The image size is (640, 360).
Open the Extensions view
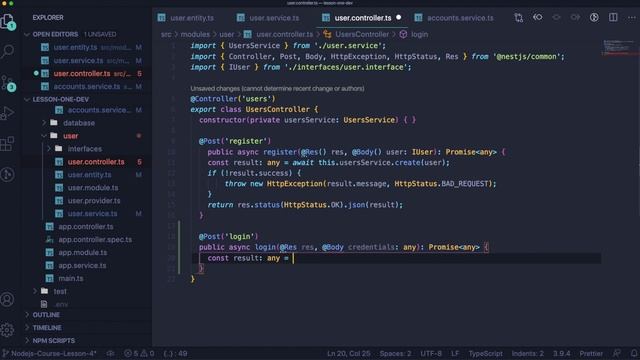click(x=8, y=144)
